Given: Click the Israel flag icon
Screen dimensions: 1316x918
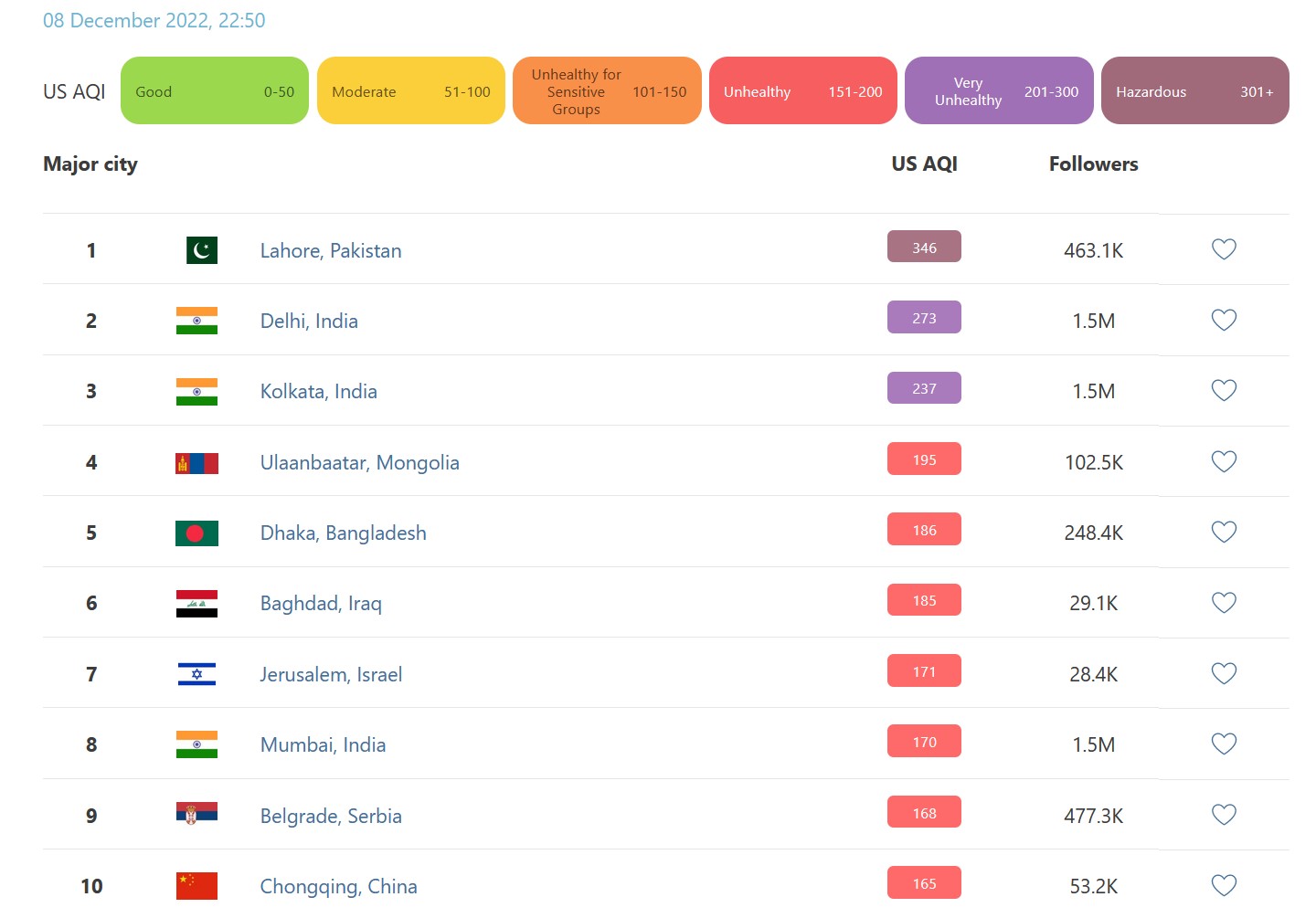Looking at the screenshot, I should (196, 674).
